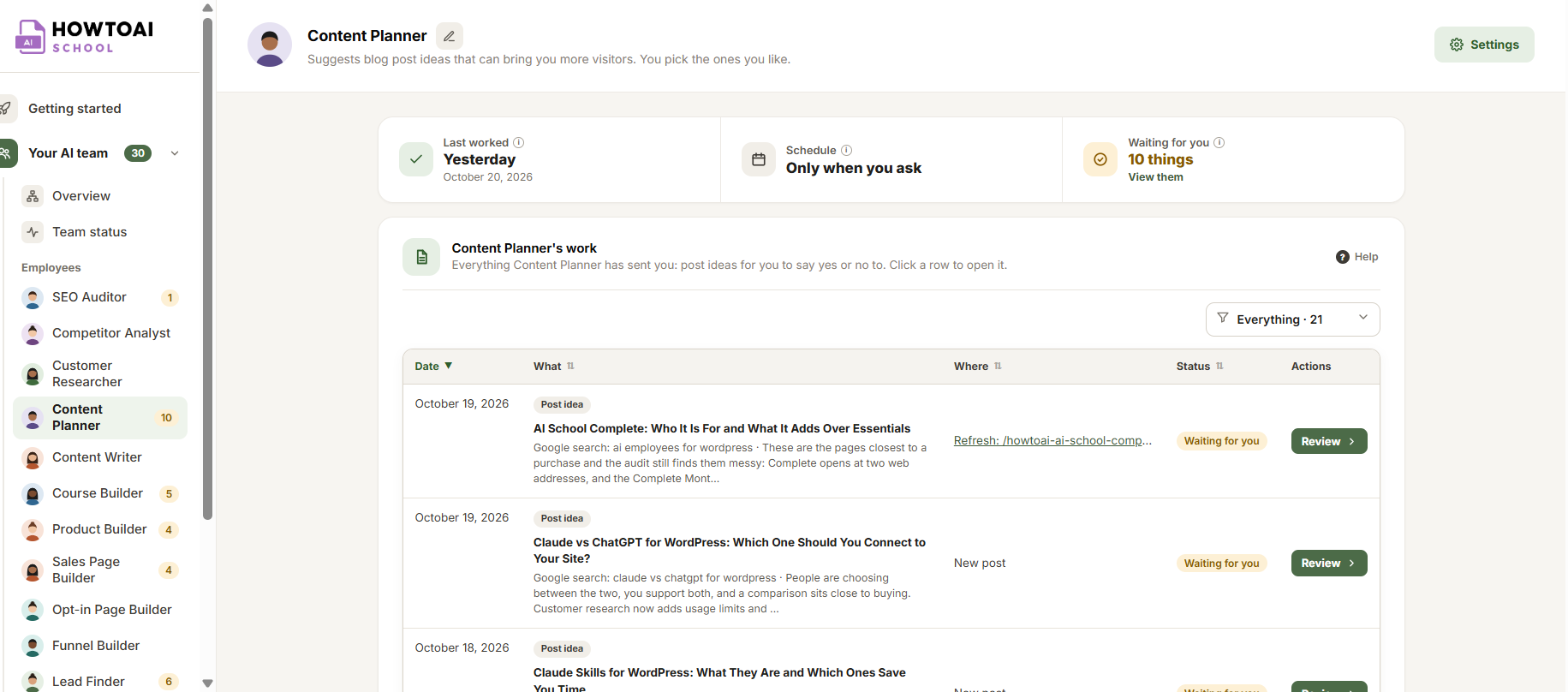Select Competitor Analyst employee
1568x692 pixels.
[100, 333]
